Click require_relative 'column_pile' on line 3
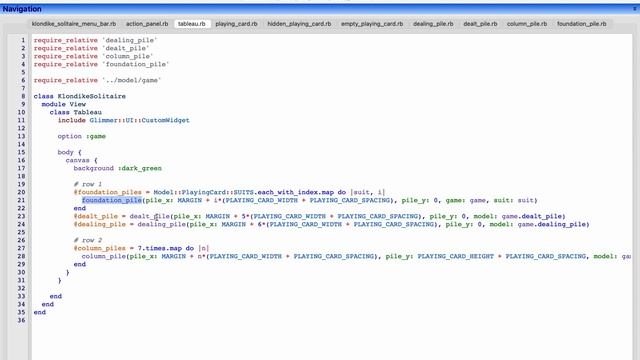 93,56
